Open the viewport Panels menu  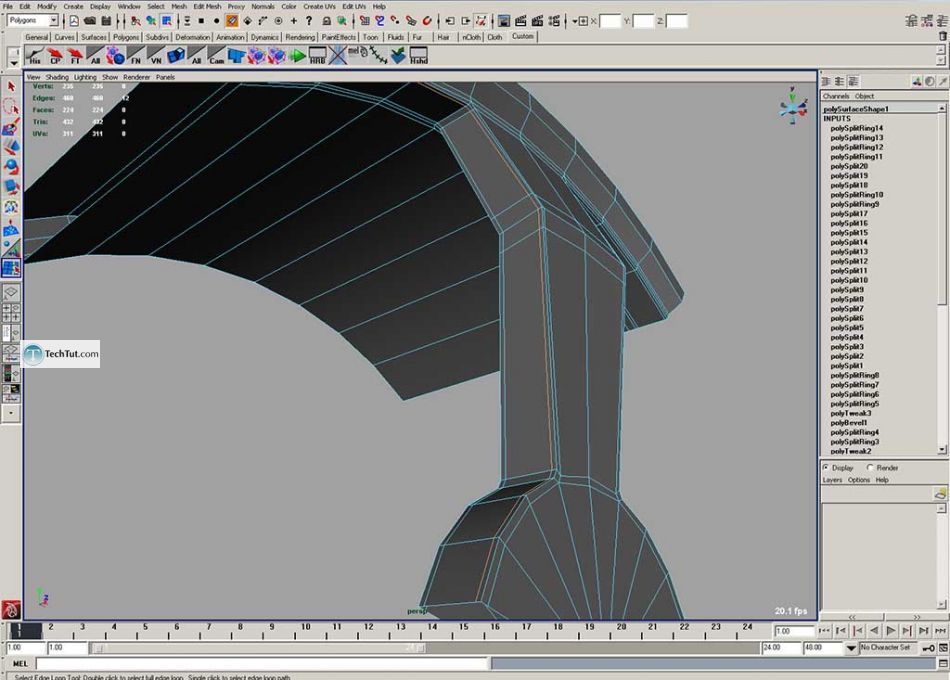[165, 77]
